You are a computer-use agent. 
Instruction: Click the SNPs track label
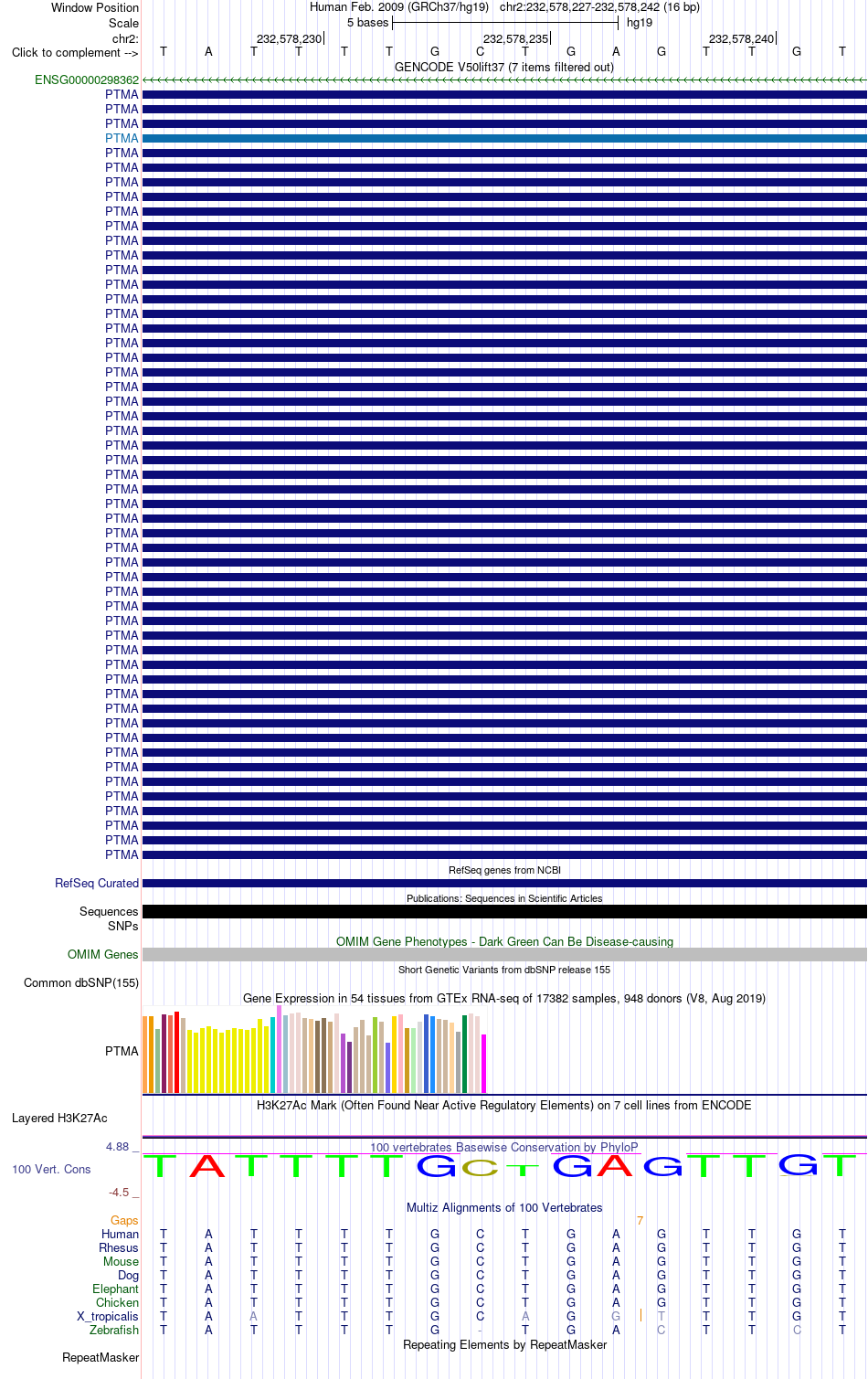coord(122,926)
